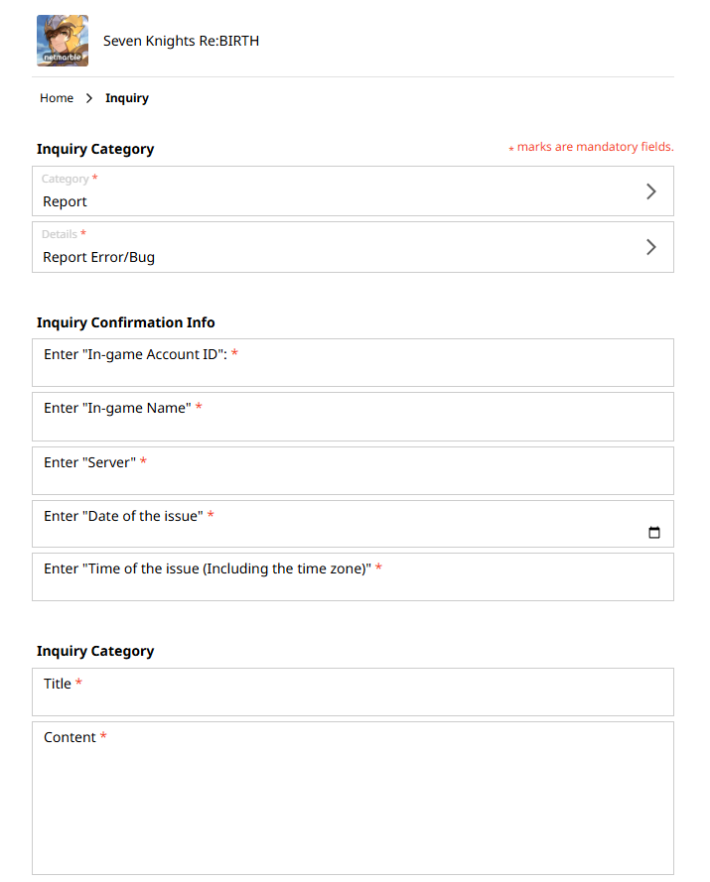Click the chevron arrow in Category row
This screenshot has width=710, height=882.
[x=651, y=191]
